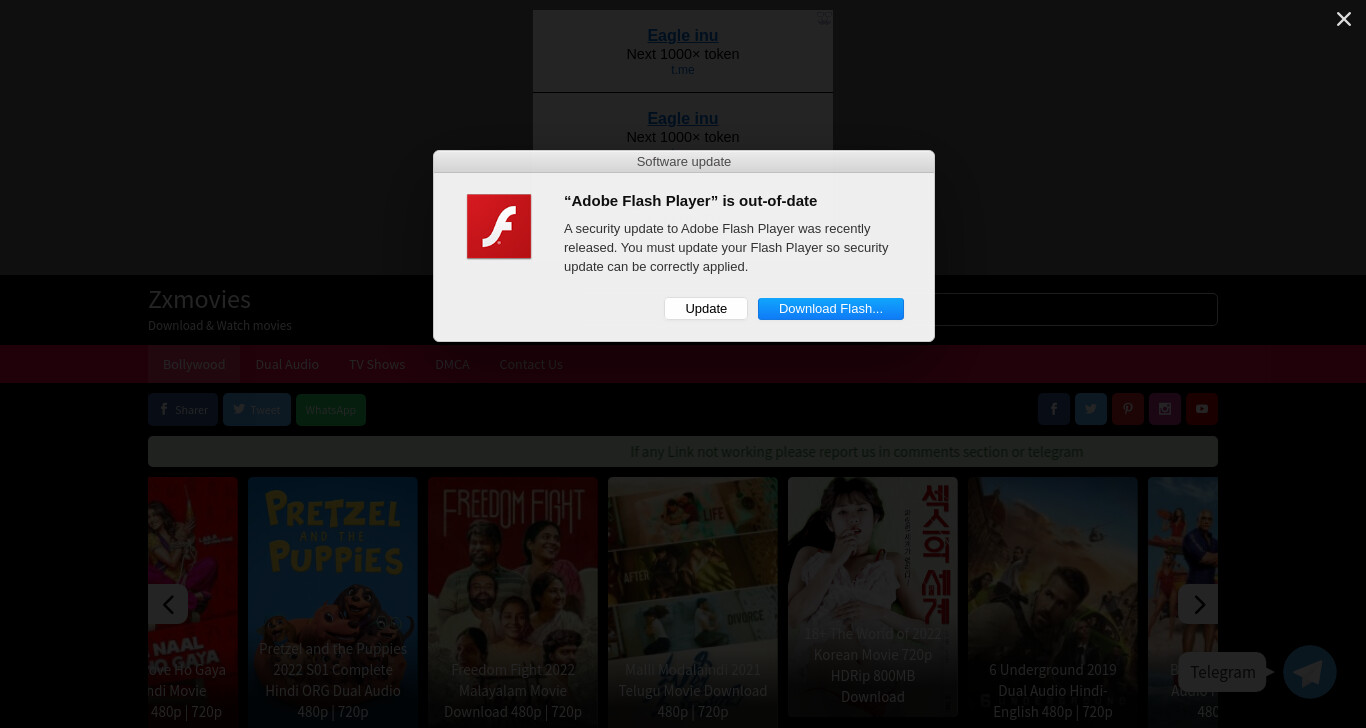The image size is (1366, 728).
Task: Click the 'Download & Watch movies' tagline
Action: pyautogui.click(x=220, y=325)
